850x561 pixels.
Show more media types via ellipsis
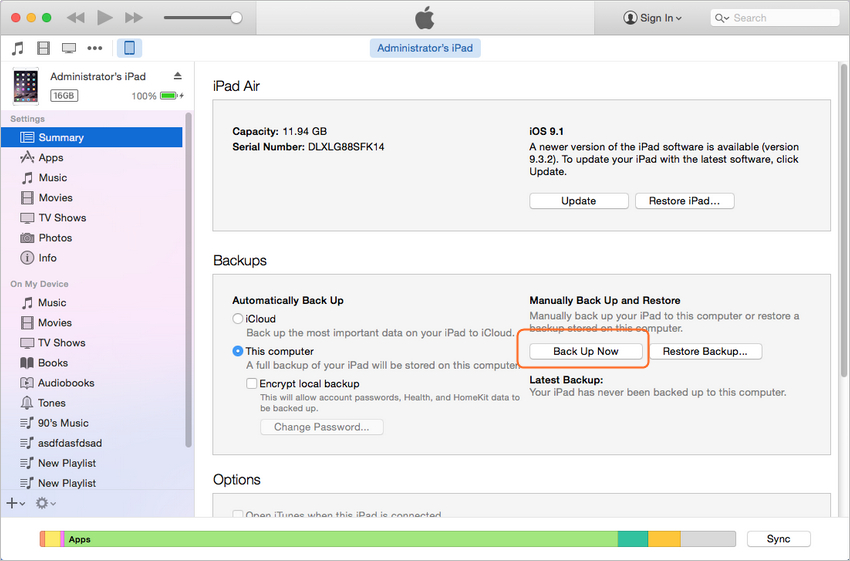point(95,48)
